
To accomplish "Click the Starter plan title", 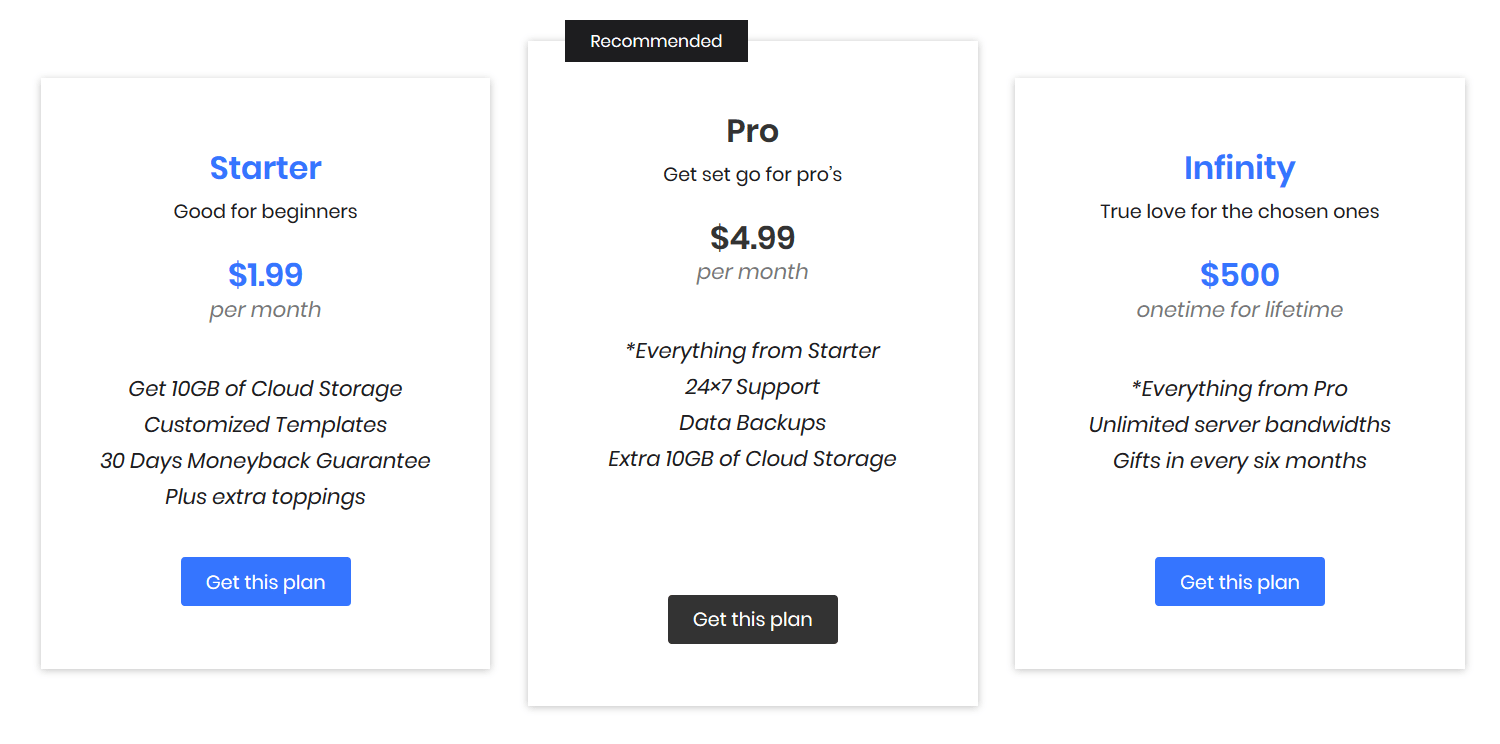I will [265, 167].
